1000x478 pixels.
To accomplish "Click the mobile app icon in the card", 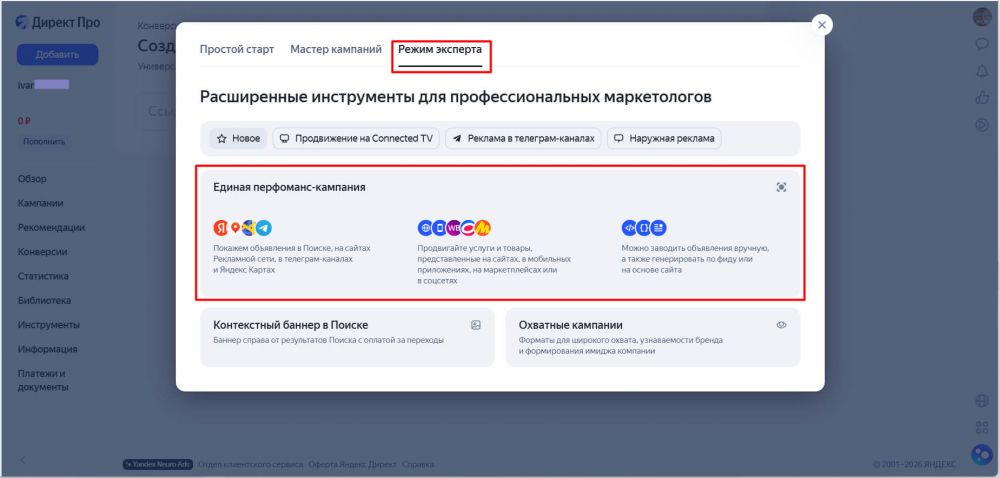I will point(439,228).
